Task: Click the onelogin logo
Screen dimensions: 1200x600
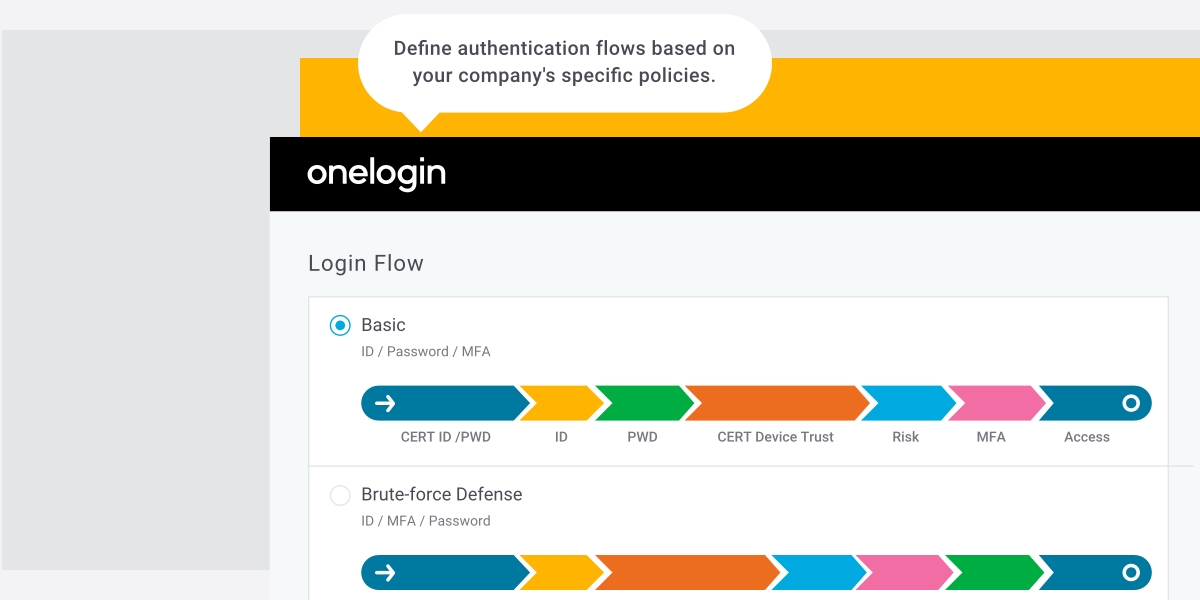Action: (x=376, y=174)
